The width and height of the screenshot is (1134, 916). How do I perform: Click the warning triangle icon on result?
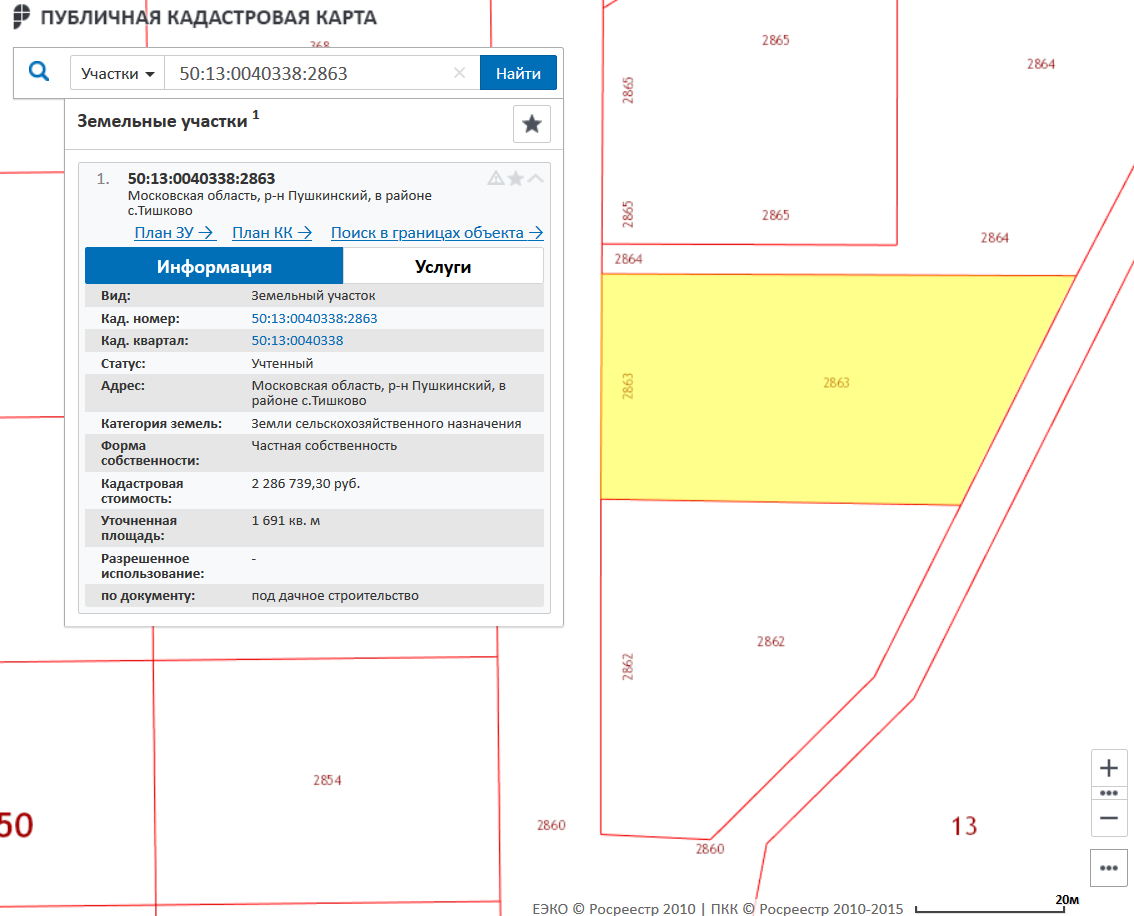495,178
